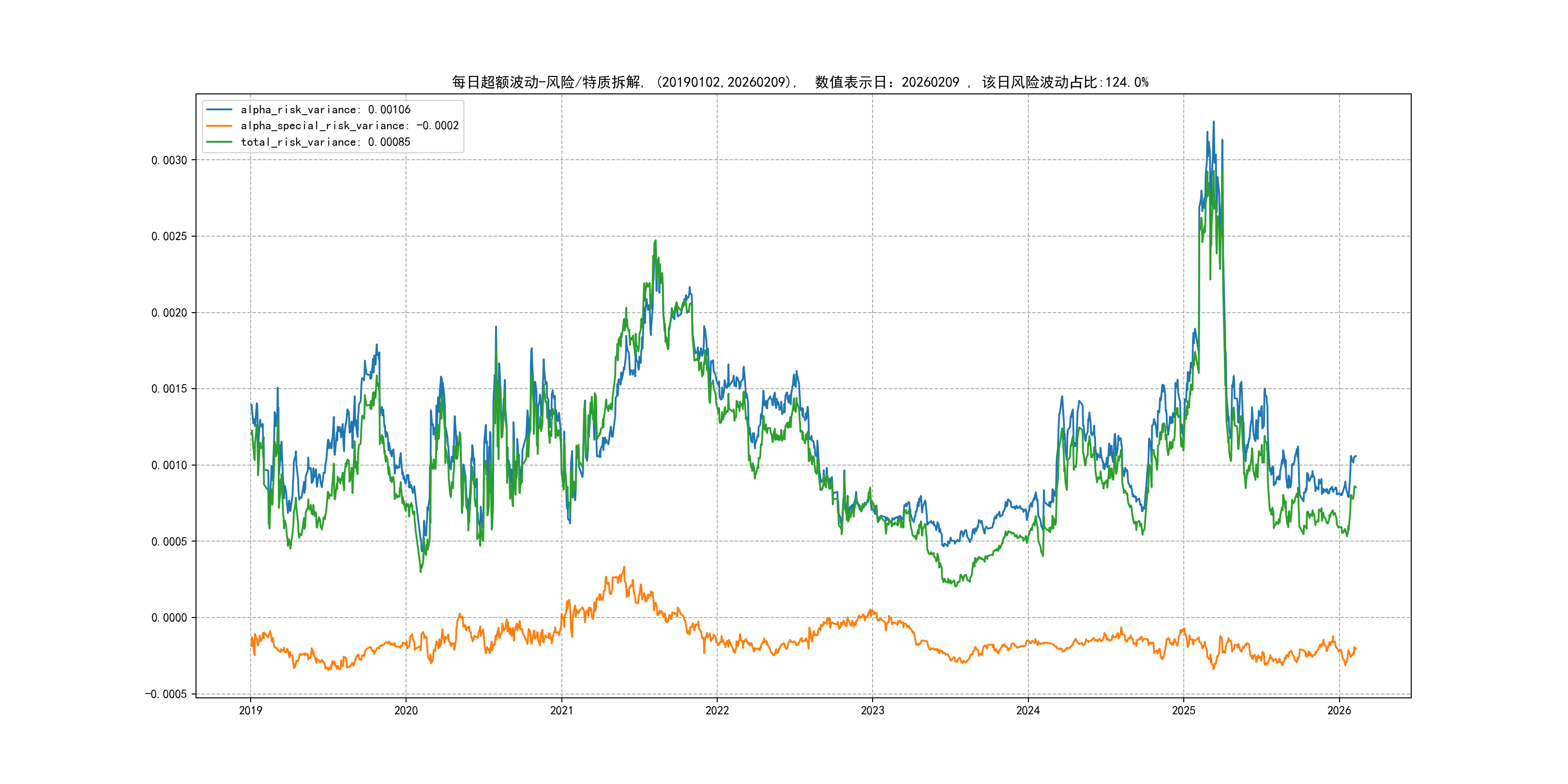Click the 2024 x-axis tick label
The width and height of the screenshot is (1568, 784).
coord(1028,710)
